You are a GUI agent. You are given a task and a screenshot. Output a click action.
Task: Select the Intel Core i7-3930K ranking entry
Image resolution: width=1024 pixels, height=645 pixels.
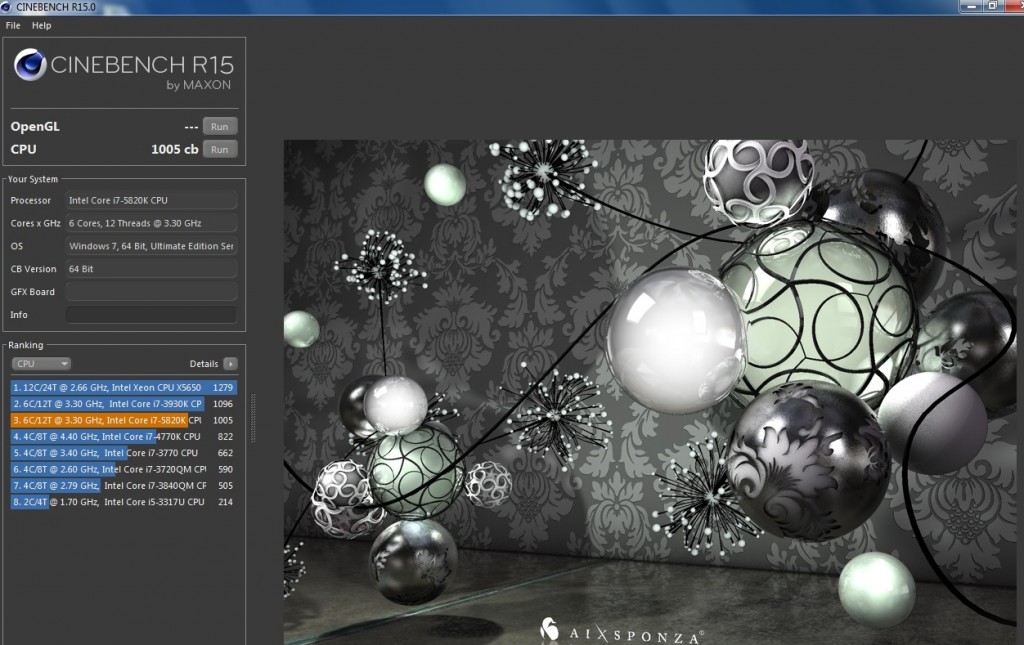click(120, 404)
